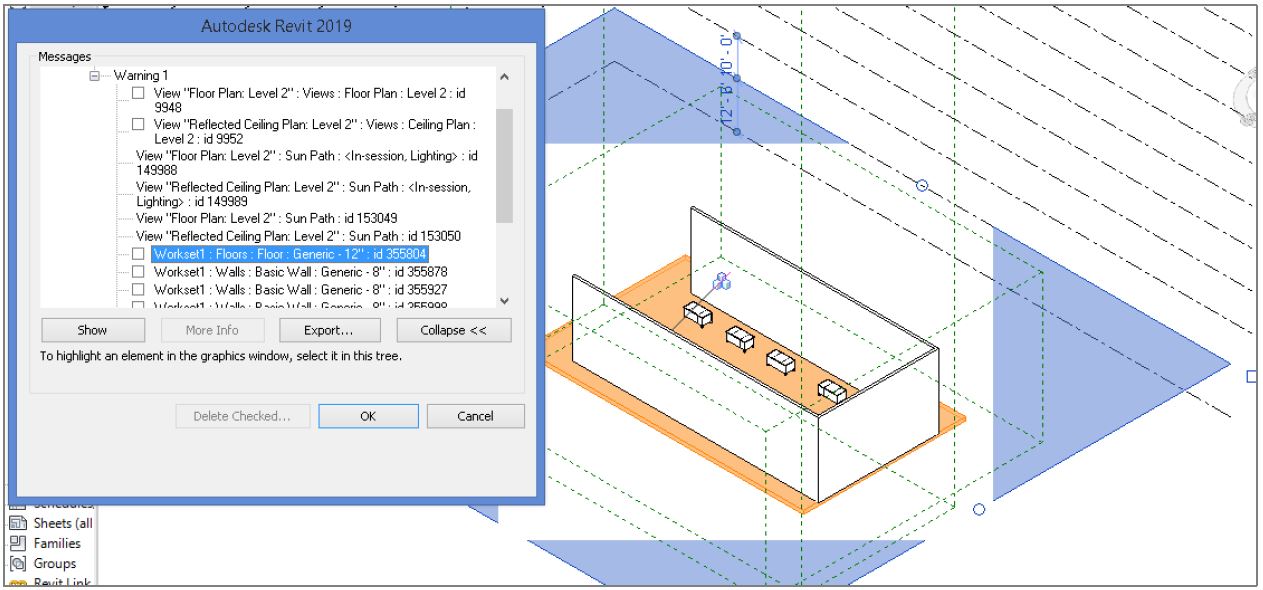Click the Messages list scroll-down arrow
This screenshot has height=590, width=1263.
coord(504,299)
